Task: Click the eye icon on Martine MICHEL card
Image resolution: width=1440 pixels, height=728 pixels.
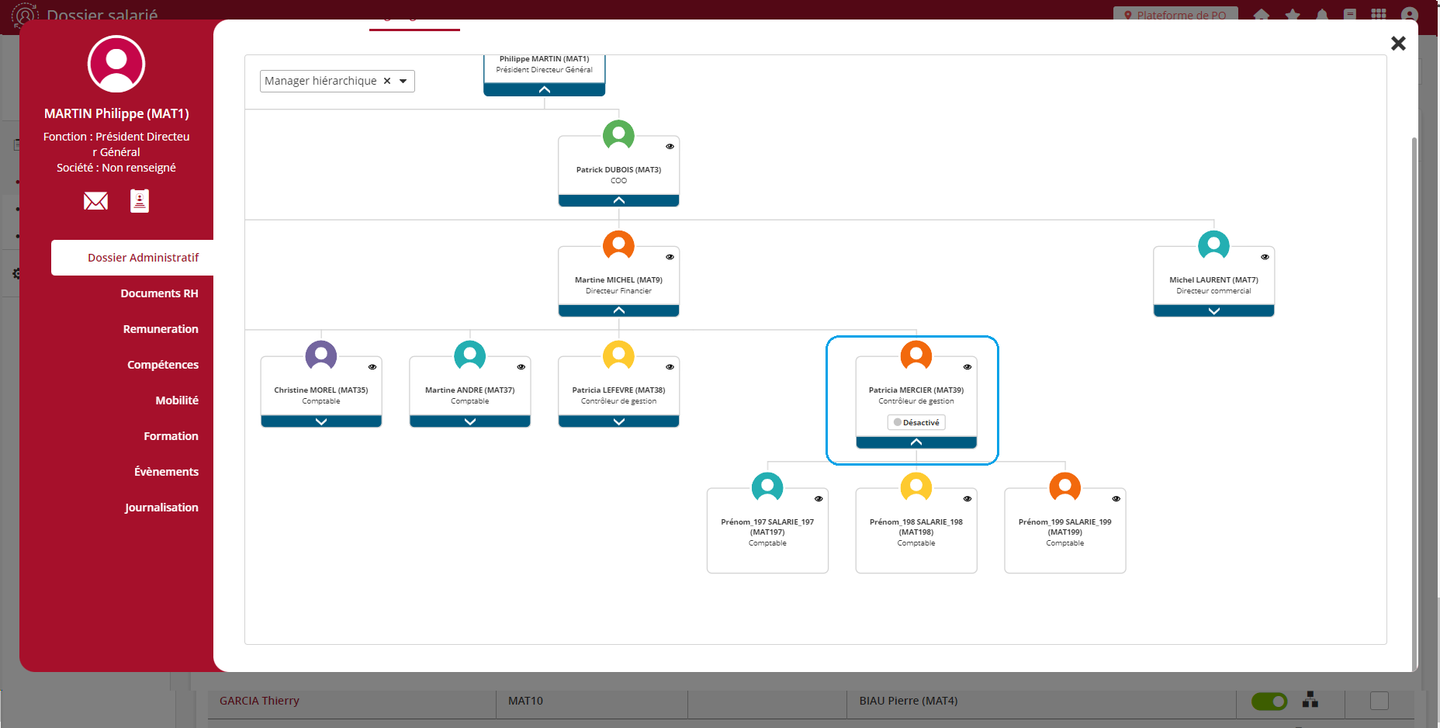Action: (670, 257)
